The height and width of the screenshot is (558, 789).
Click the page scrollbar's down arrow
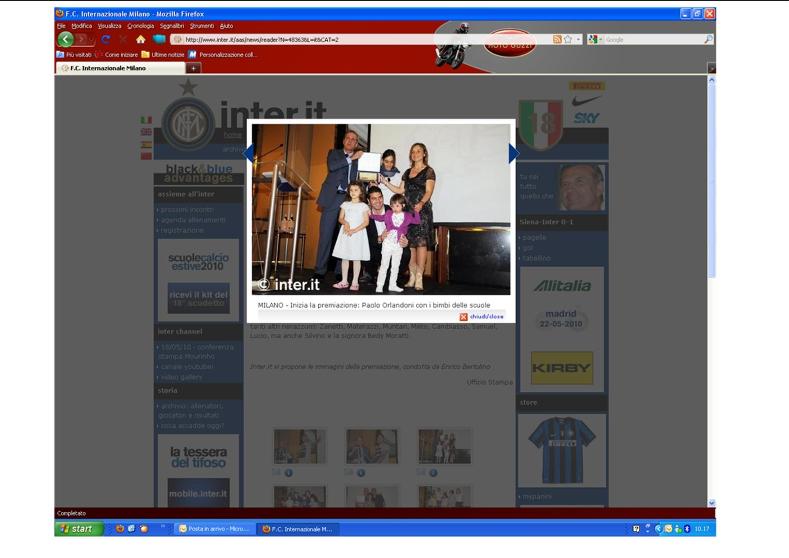tap(712, 503)
